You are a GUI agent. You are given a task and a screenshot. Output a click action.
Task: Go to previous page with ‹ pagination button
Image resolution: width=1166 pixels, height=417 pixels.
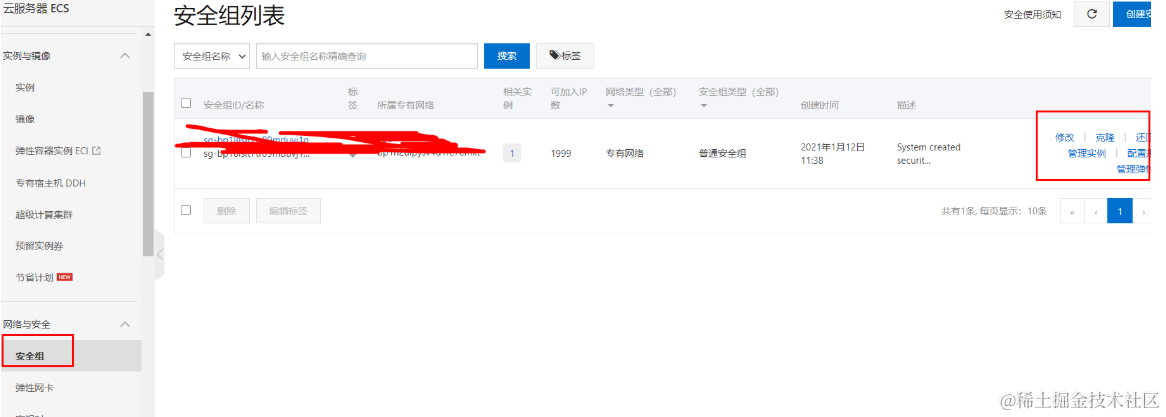tap(1095, 211)
